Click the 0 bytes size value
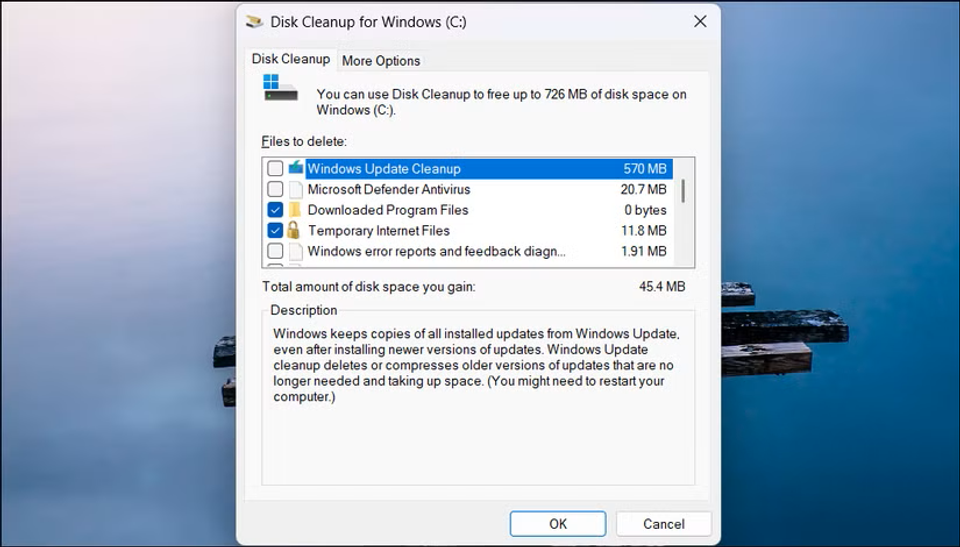This screenshot has height=547, width=960. click(x=645, y=210)
